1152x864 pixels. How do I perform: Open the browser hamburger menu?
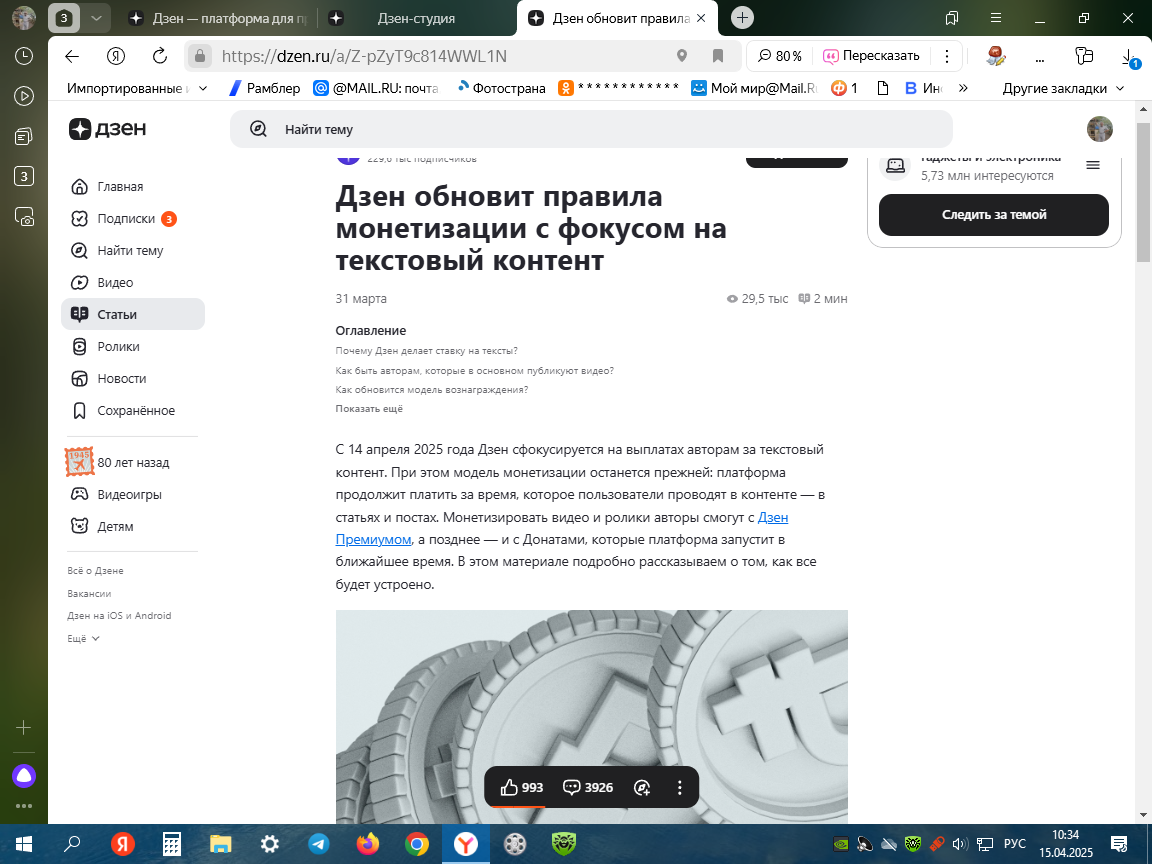(x=996, y=18)
